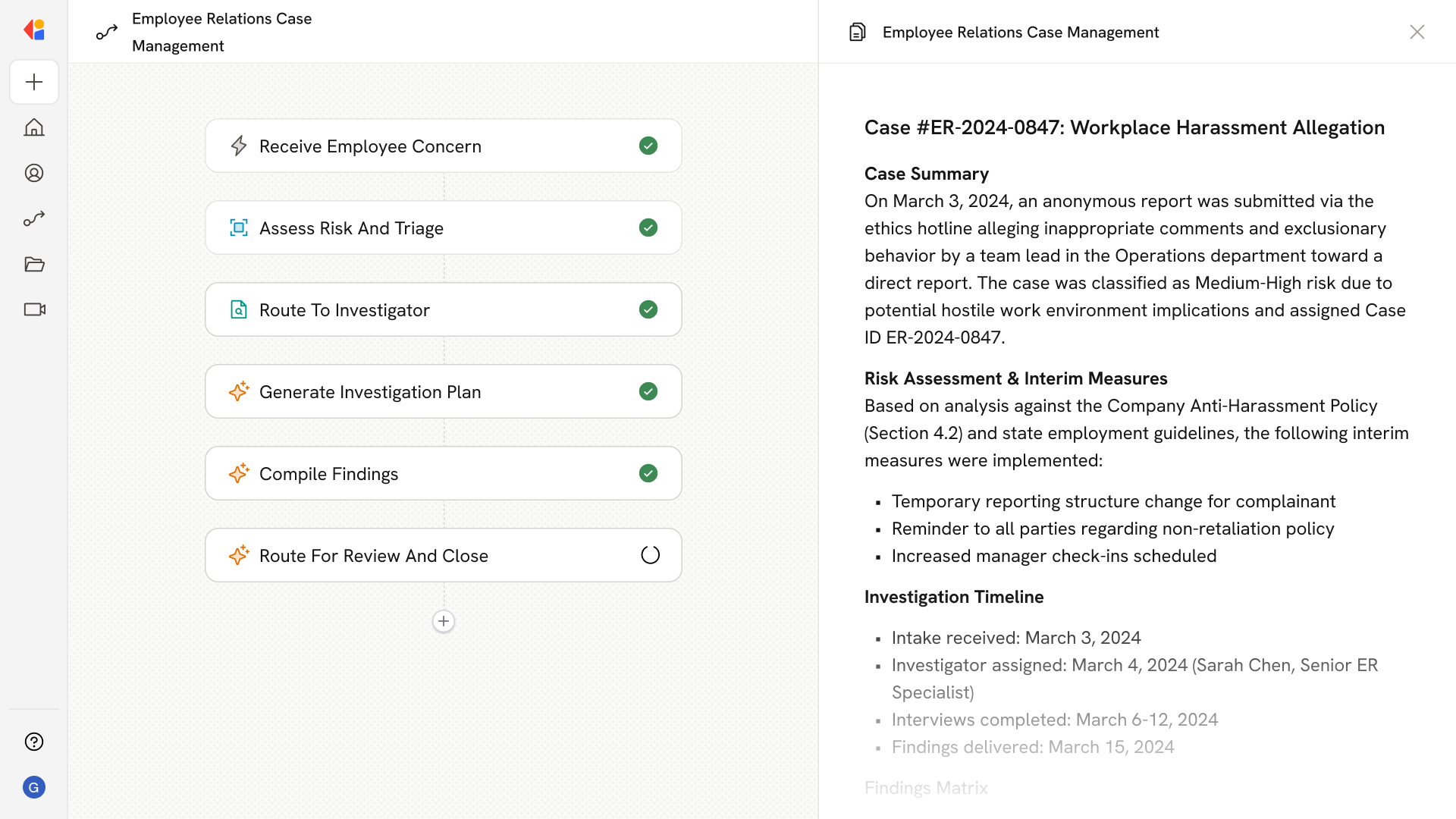Click the plus button in left sidebar
1456x819 pixels.
[34, 82]
